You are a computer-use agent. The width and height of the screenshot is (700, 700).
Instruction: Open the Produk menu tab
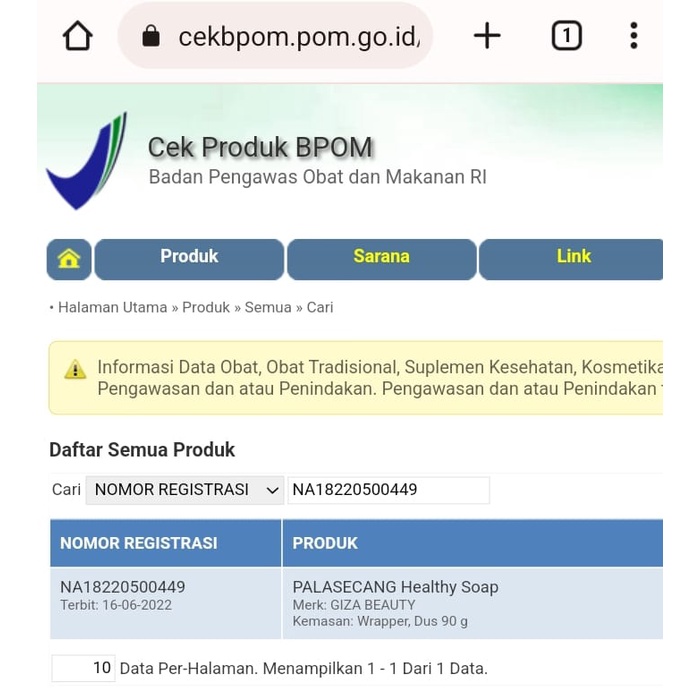point(189,258)
